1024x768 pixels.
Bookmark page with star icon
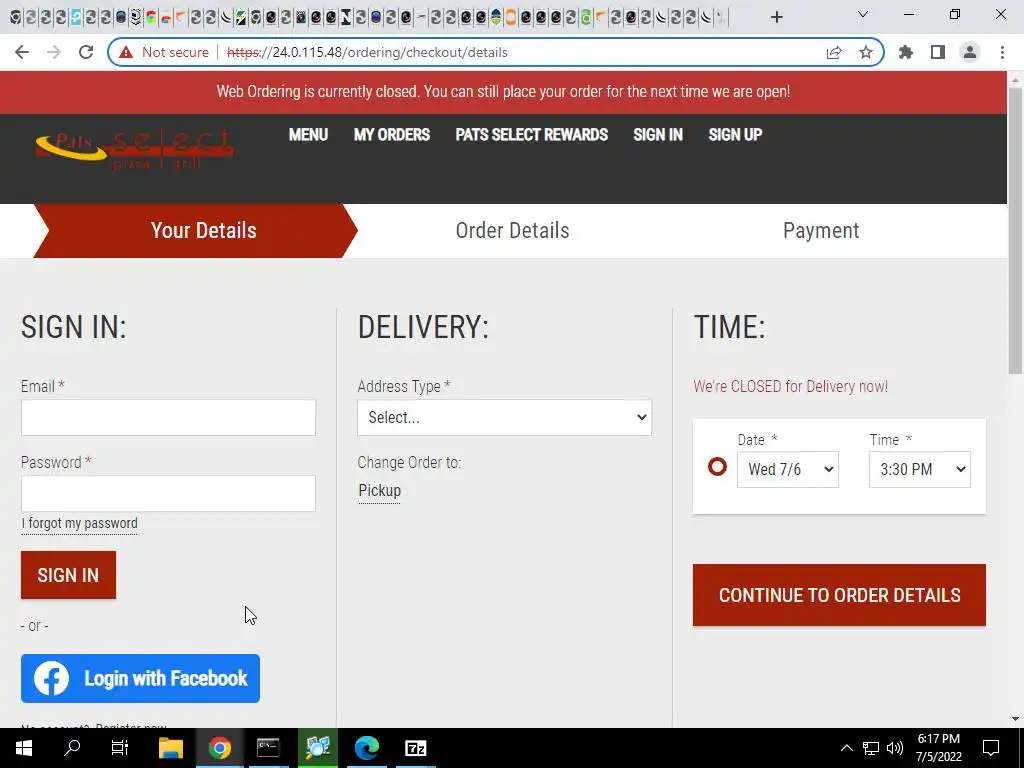(866, 52)
